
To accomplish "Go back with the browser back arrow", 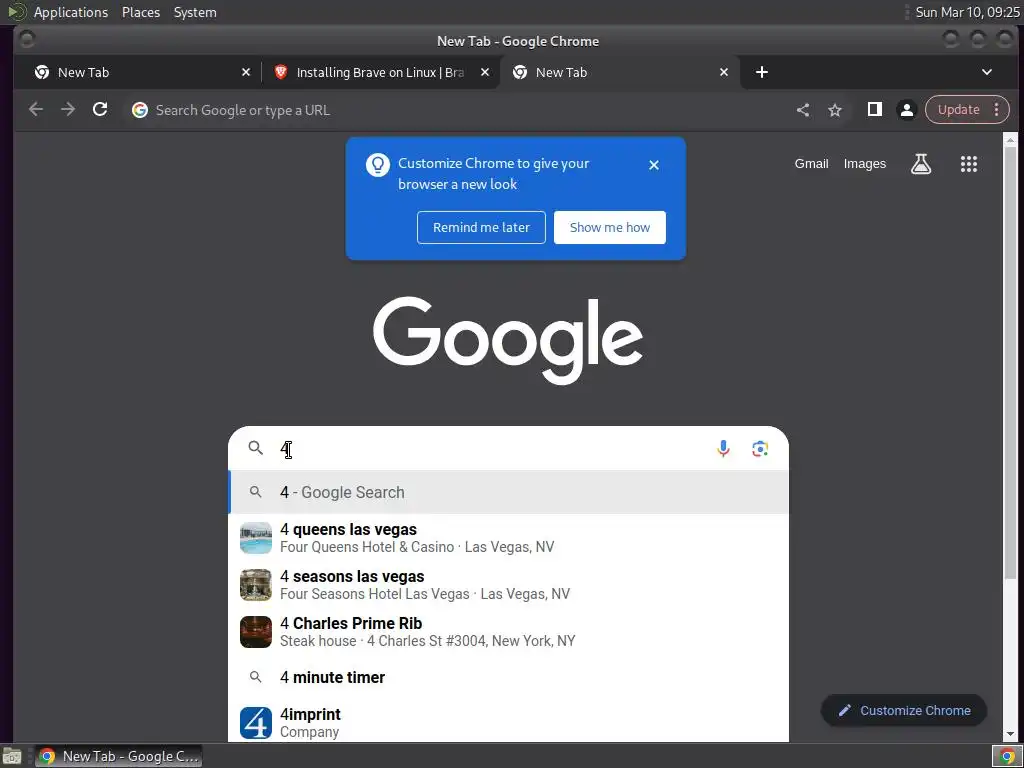I will (x=36, y=110).
